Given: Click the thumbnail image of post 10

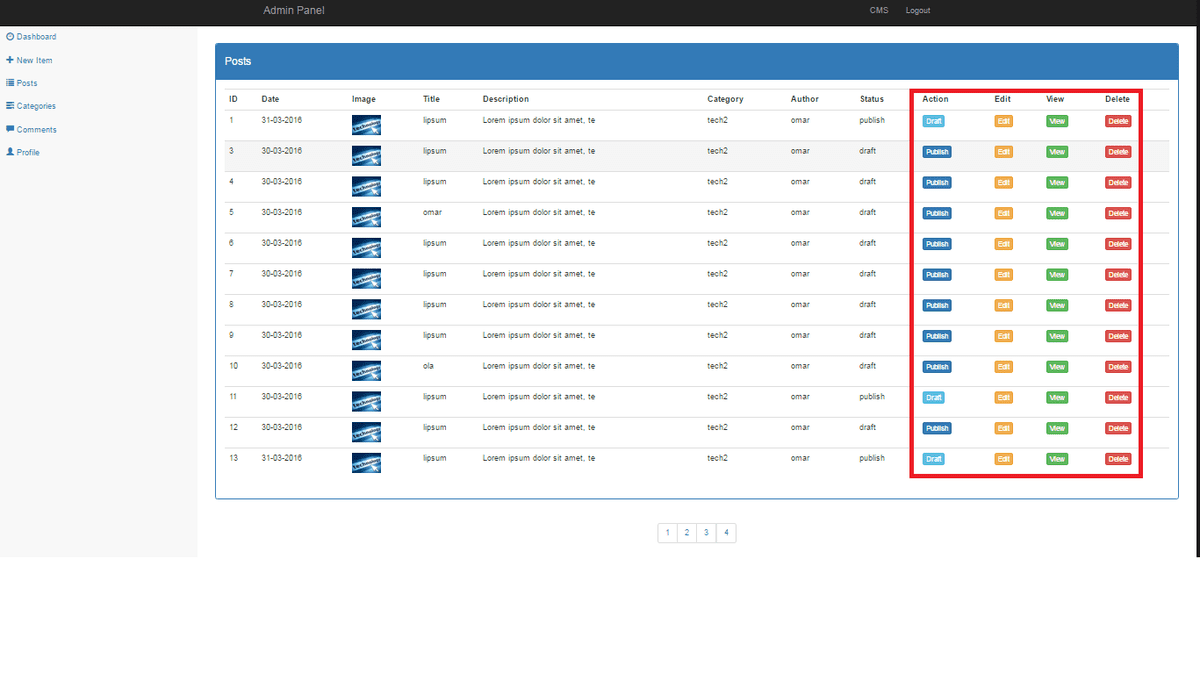Looking at the screenshot, I should point(366,370).
